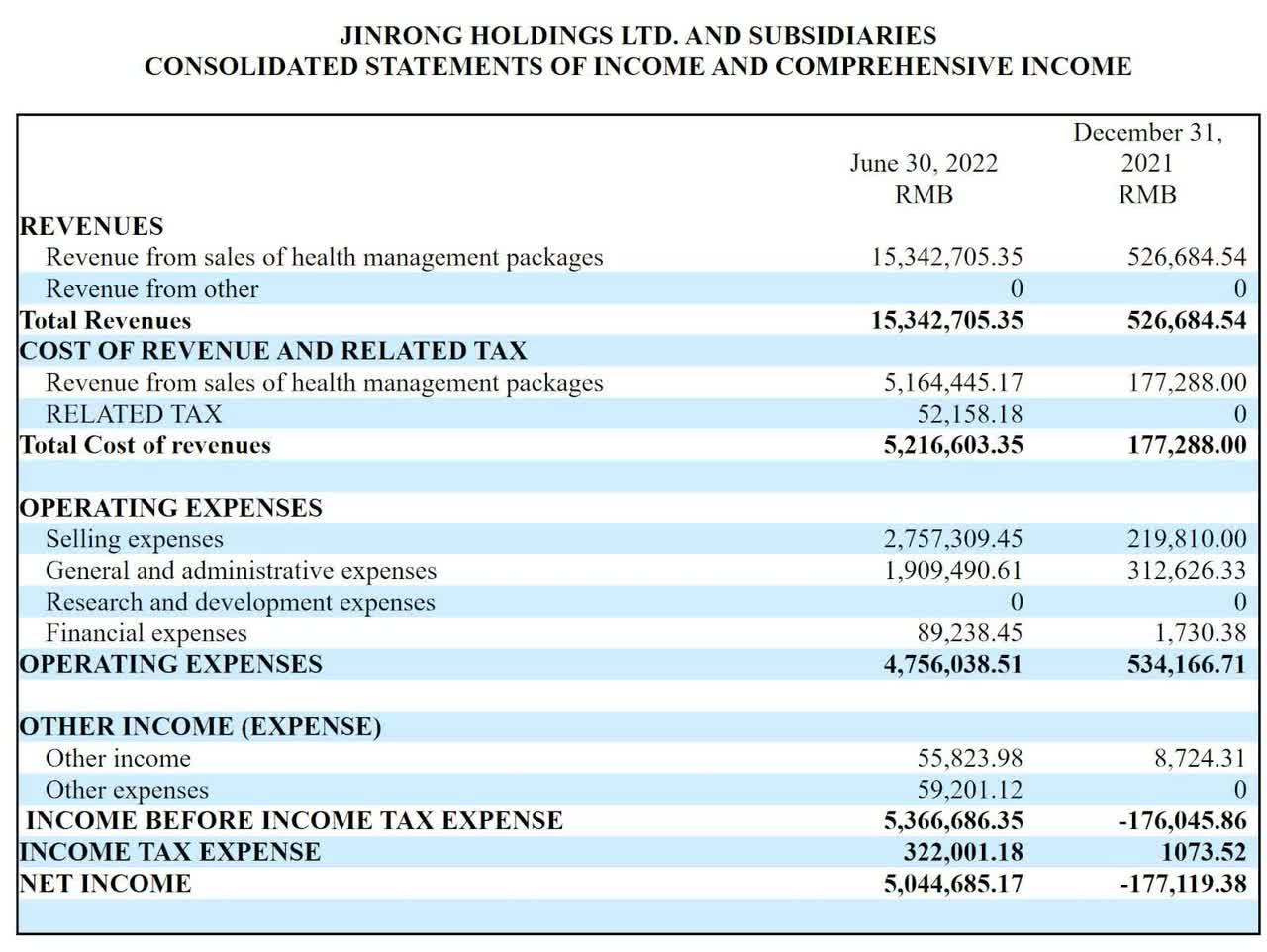Image resolution: width=1267 pixels, height=952 pixels.
Task: Click the title JINRONG HOLDINGS LTD. AND SUBSIDIARIES
Action: click(x=637, y=36)
